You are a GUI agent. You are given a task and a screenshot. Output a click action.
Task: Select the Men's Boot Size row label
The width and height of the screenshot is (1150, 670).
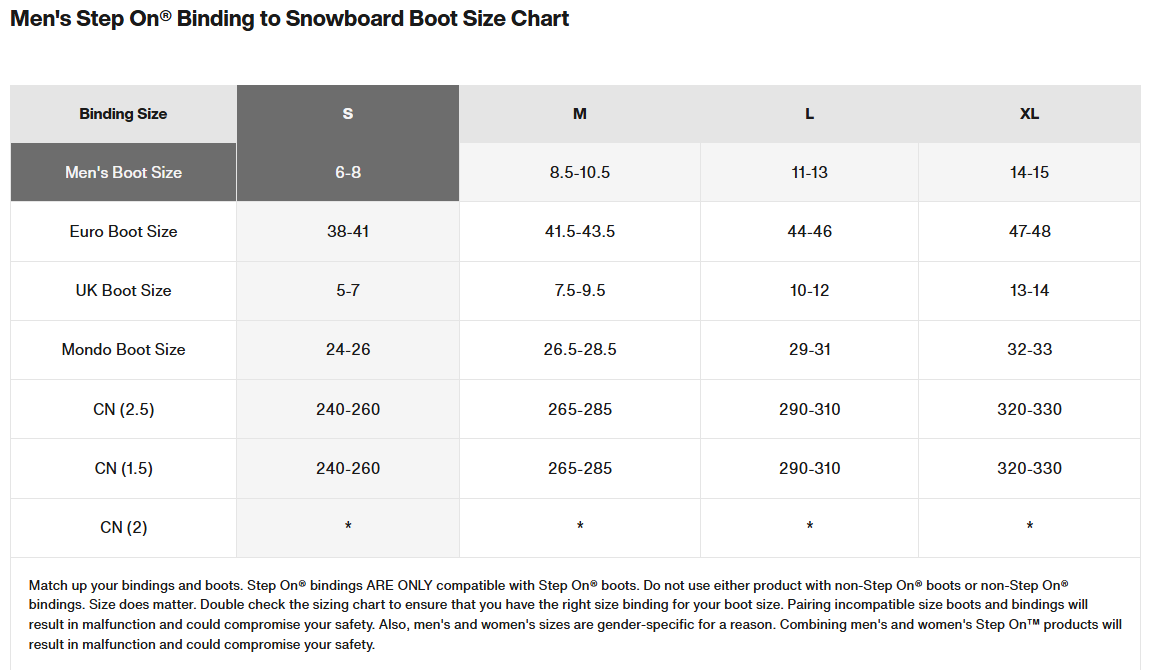[x=123, y=172]
